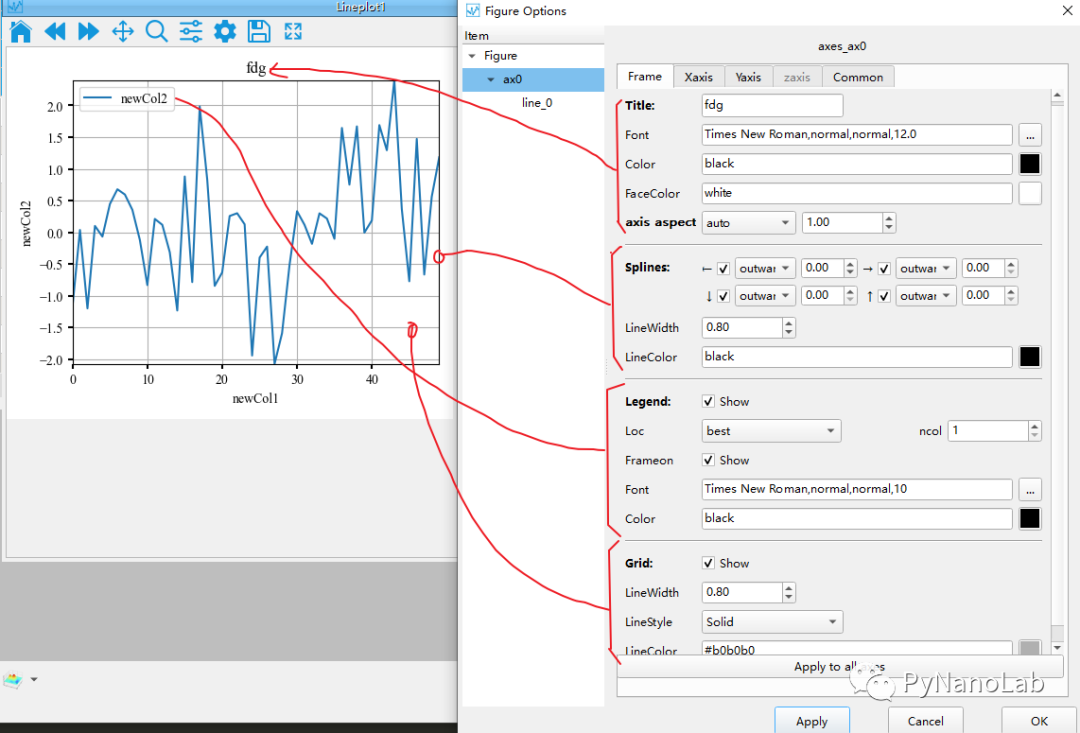Click Grid LineWidth 0.80 spinbox
Viewport: 1080px width, 733px height.
[748, 592]
